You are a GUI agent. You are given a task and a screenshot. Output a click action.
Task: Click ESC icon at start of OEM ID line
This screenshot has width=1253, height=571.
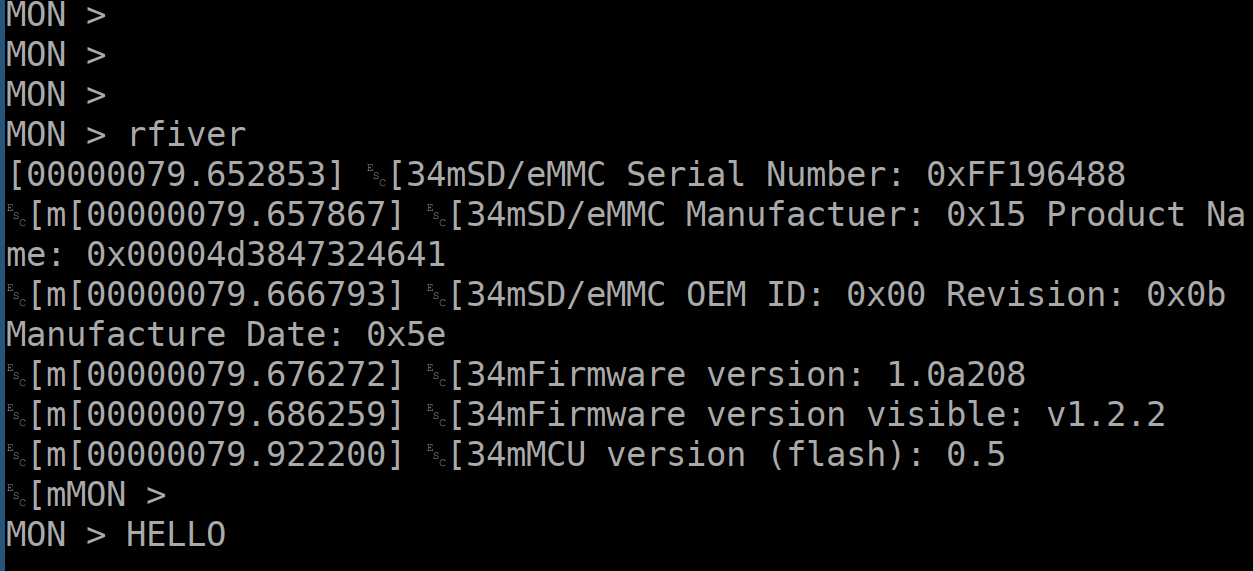click(x=17, y=294)
